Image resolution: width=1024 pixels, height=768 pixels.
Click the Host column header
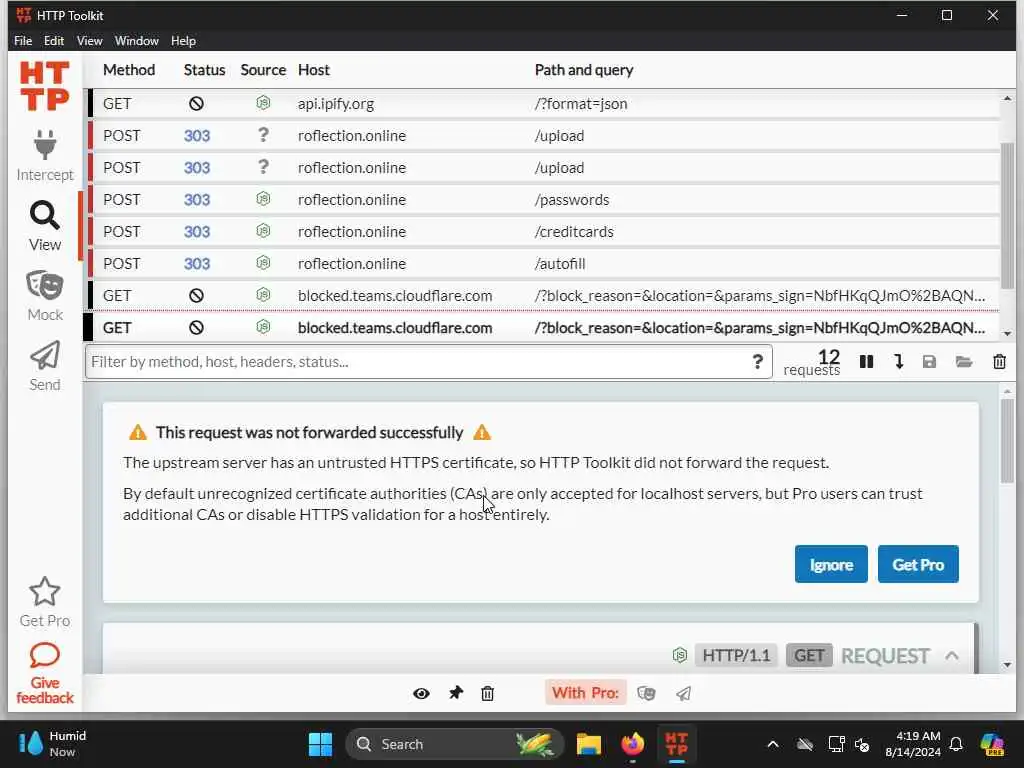pos(313,70)
